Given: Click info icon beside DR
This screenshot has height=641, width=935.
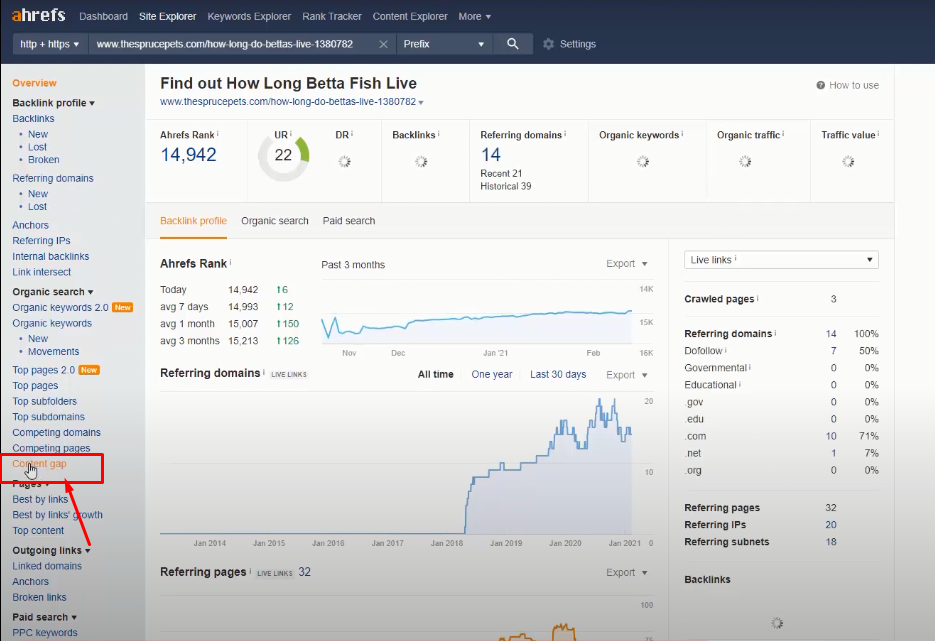Looking at the screenshot, I should (352, 134).
